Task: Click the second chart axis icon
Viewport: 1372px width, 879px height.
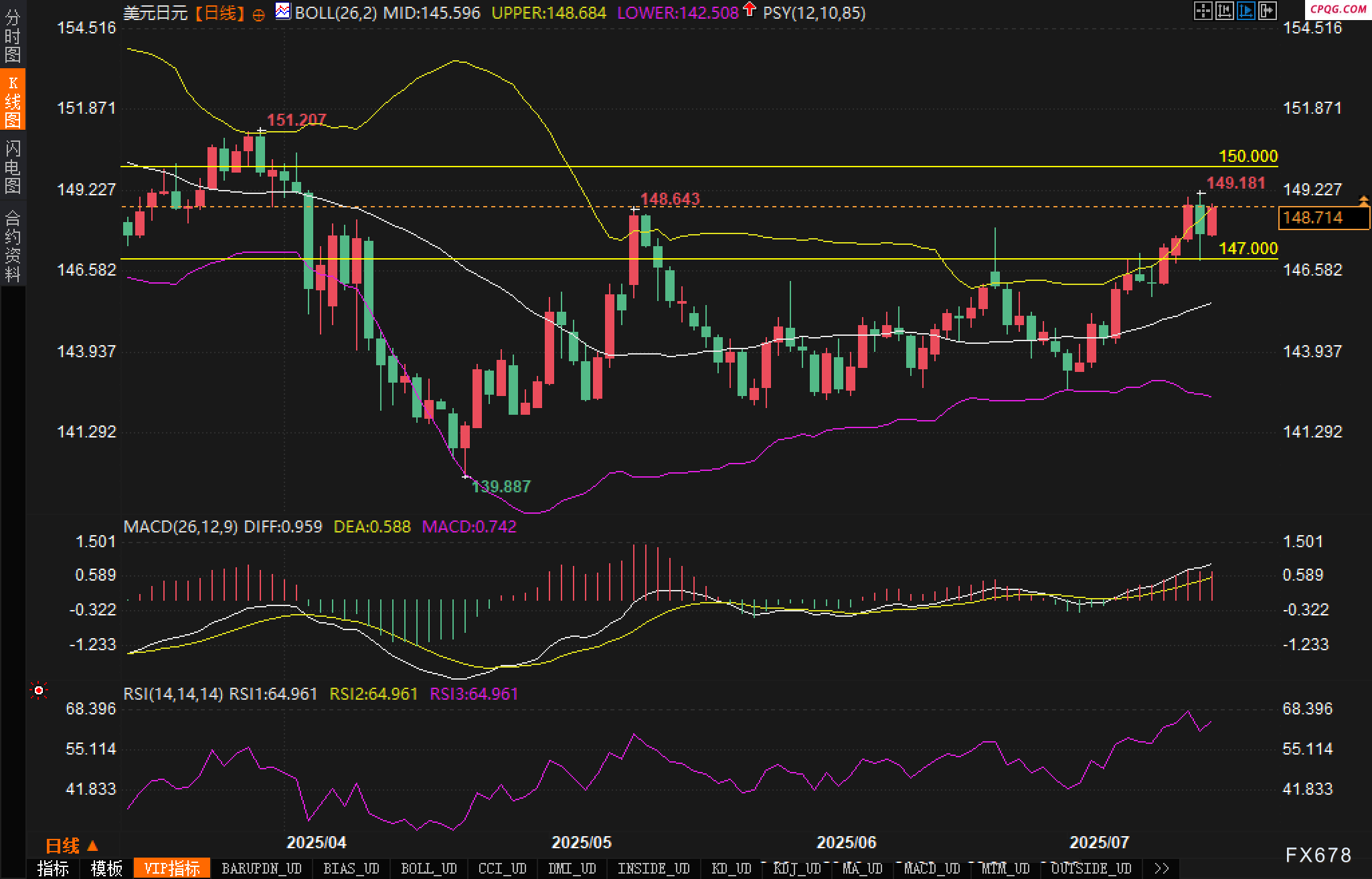Action: [x=1224, y=11]
